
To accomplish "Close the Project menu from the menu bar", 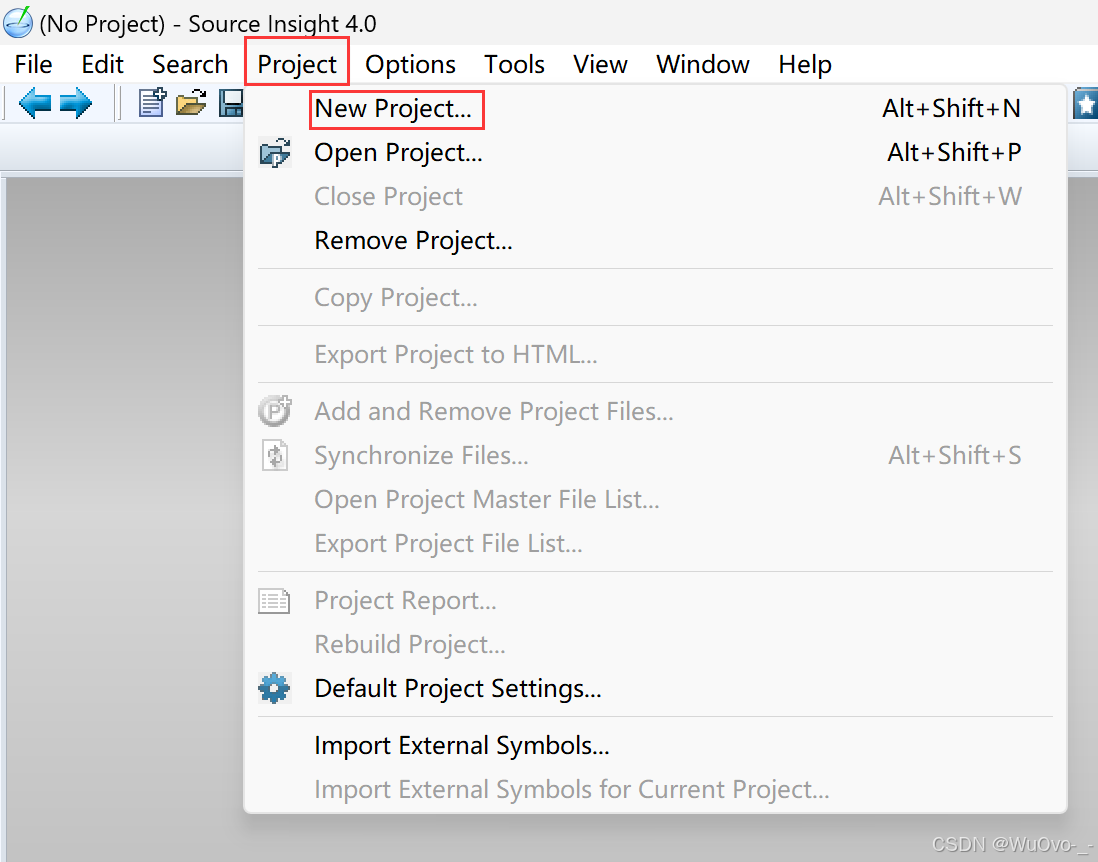I will [x=297, y=64].
